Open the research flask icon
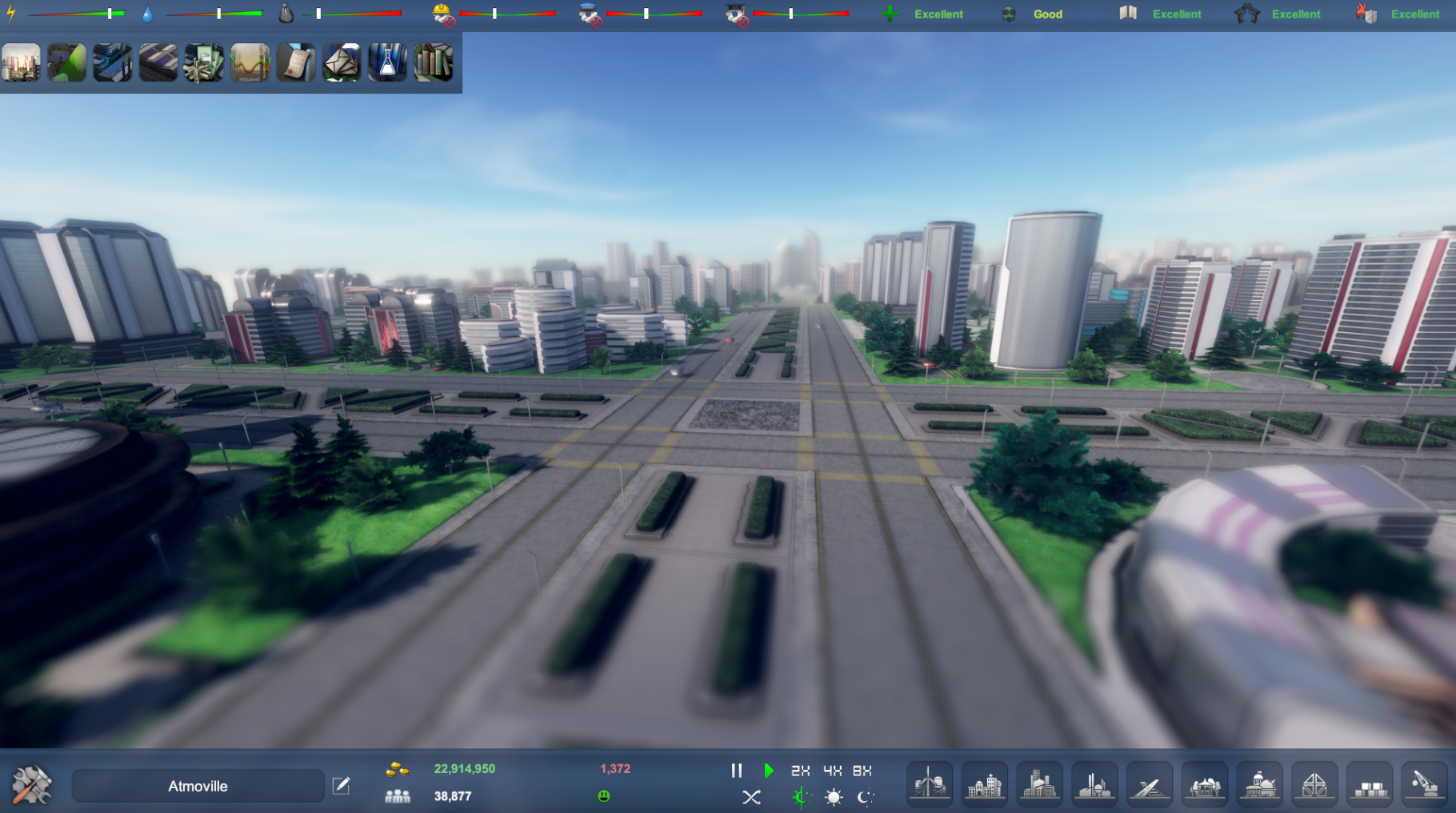The image size is (1456, 813). (x=387, y=62)
